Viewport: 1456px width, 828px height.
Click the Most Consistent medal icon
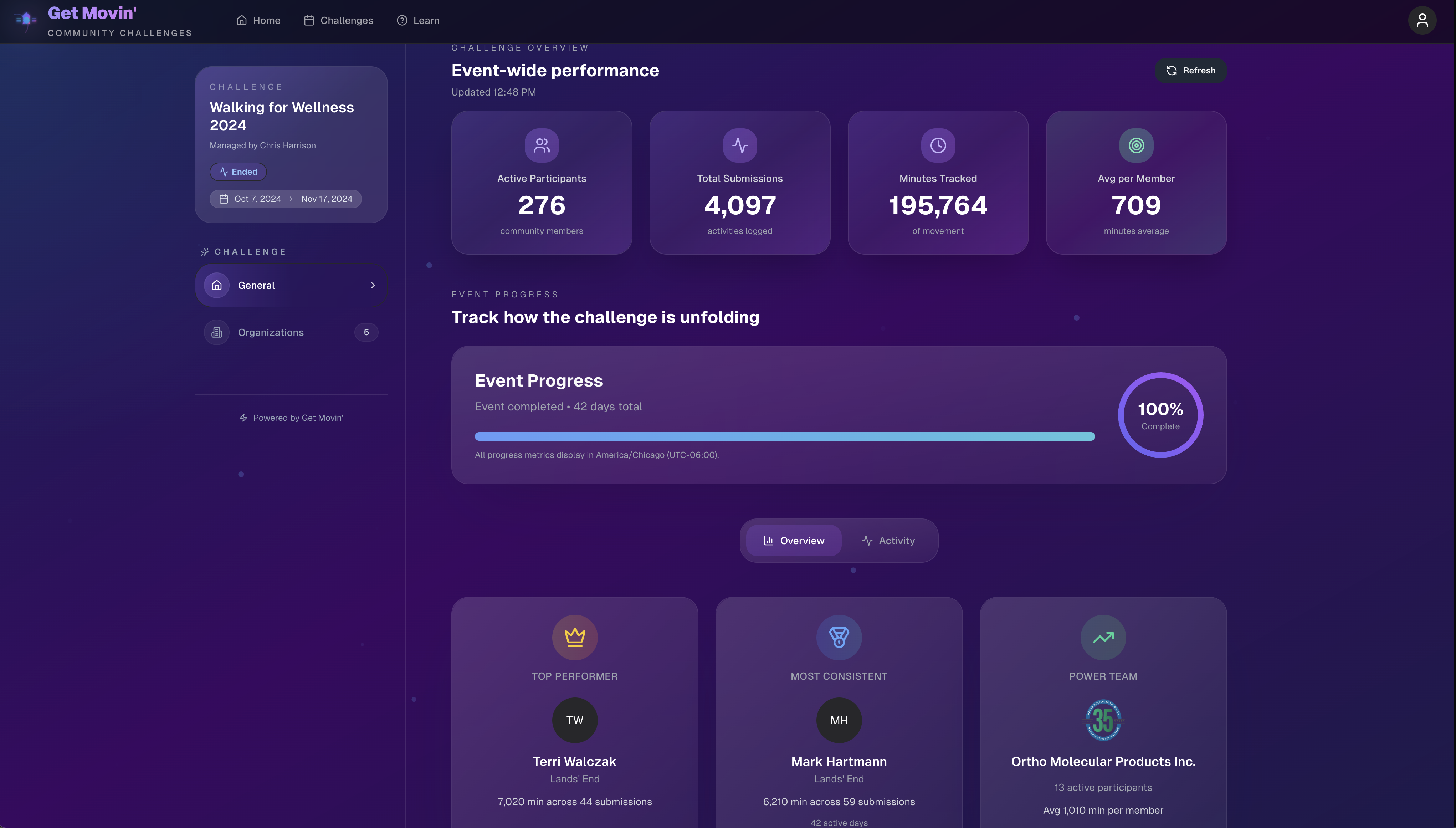point(839,637)
